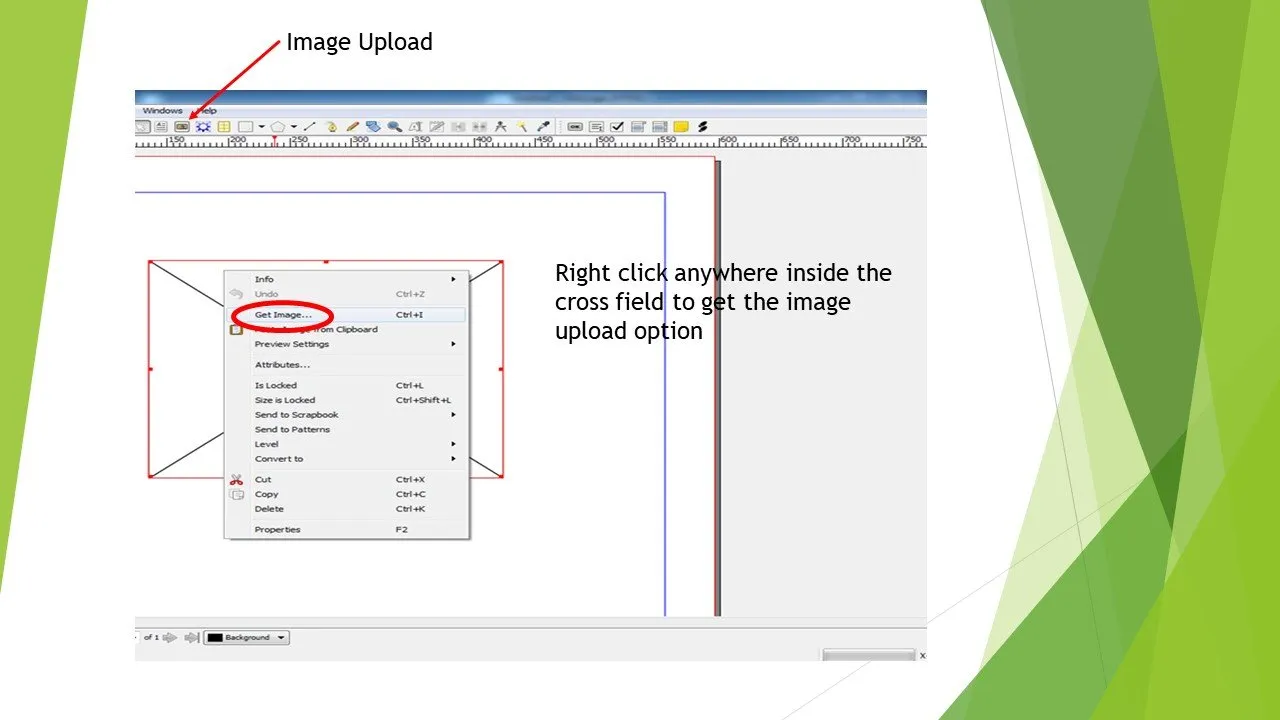Choose Get Image from context menu
The image size is (1280, 720).
[x=345, y=315]
